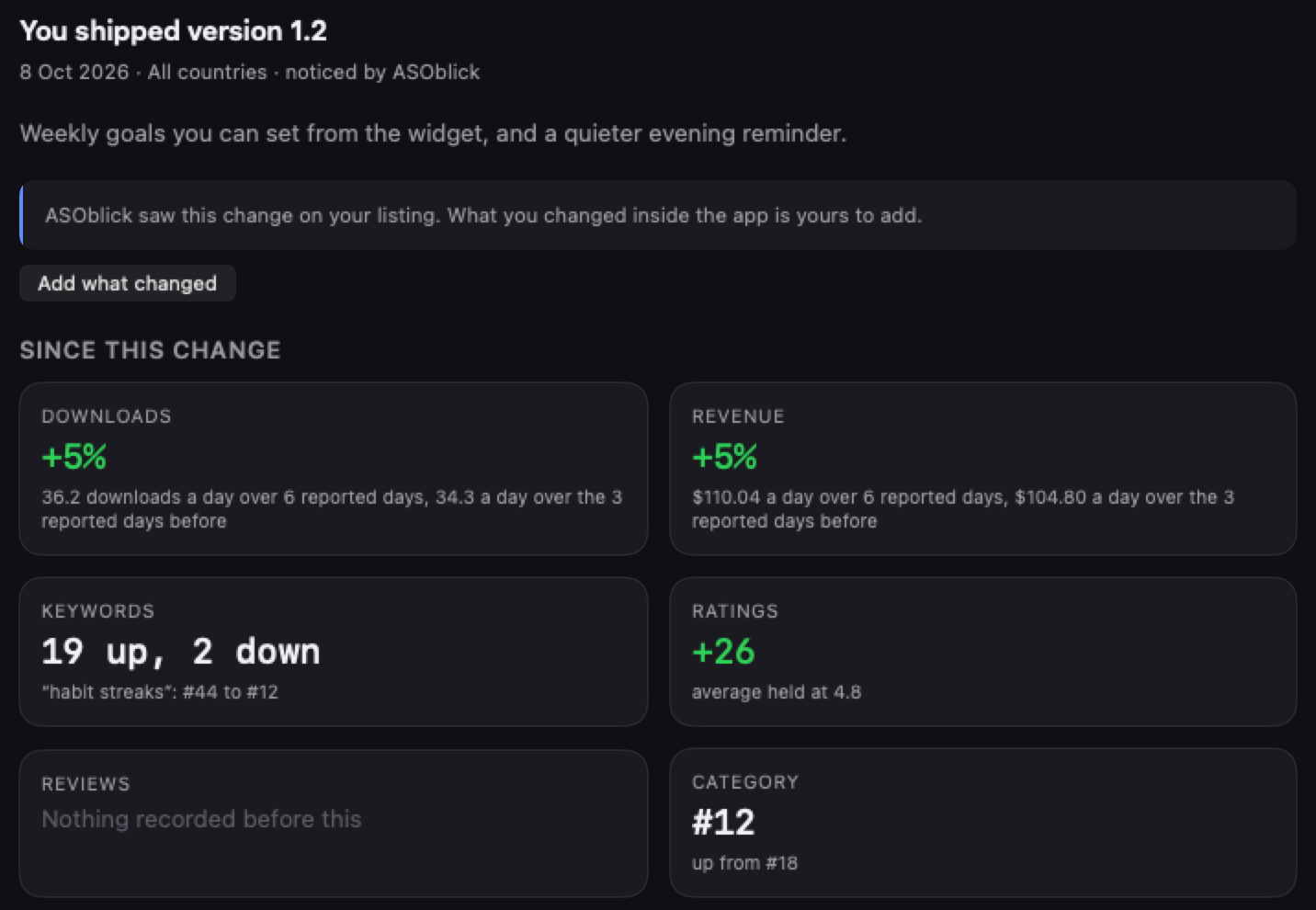Click the 8 Oct 2026 date text
Image resolution: width=1316 pixels, height=910 pixels.
74,72
